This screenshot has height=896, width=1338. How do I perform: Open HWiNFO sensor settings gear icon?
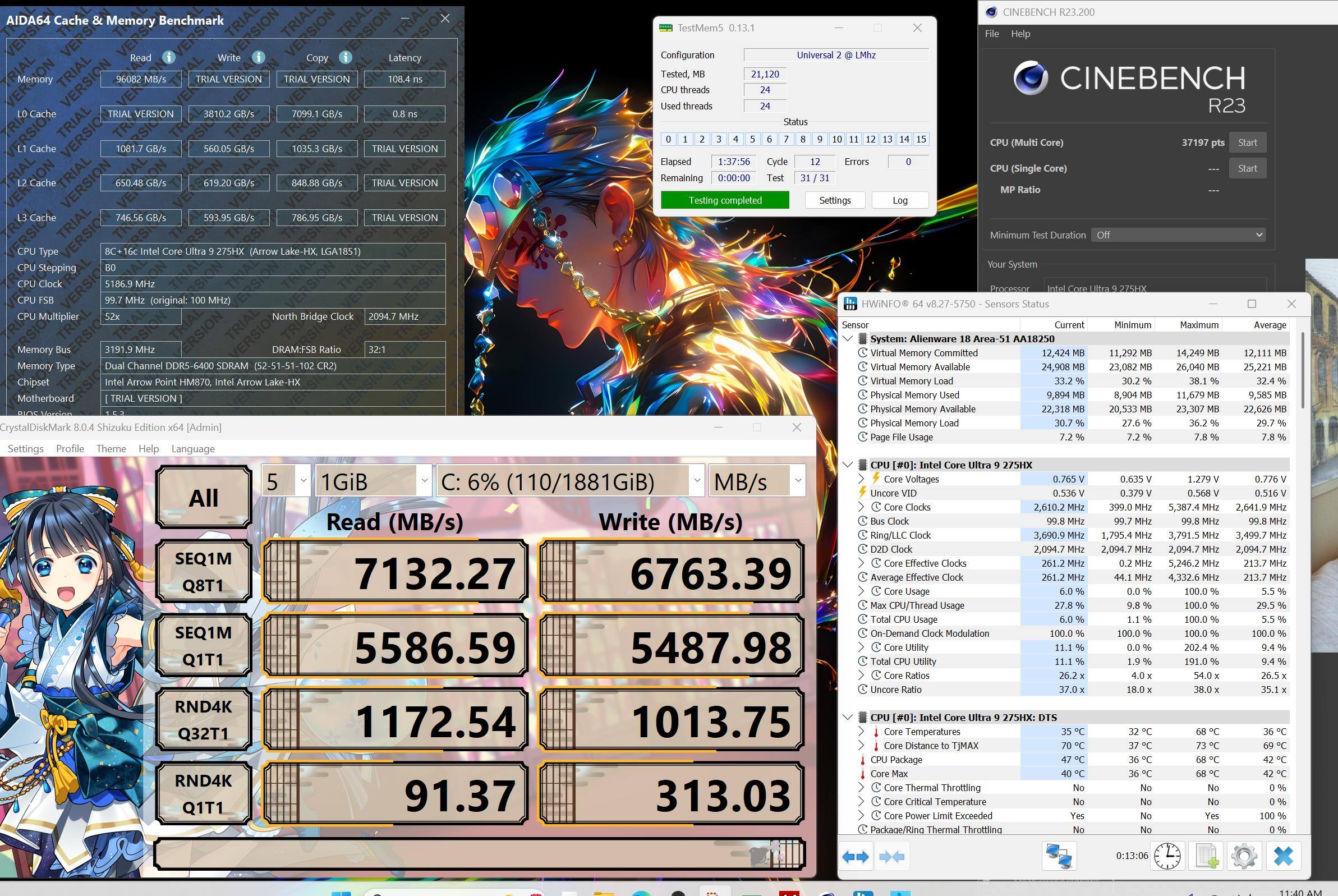[1244, 856]
